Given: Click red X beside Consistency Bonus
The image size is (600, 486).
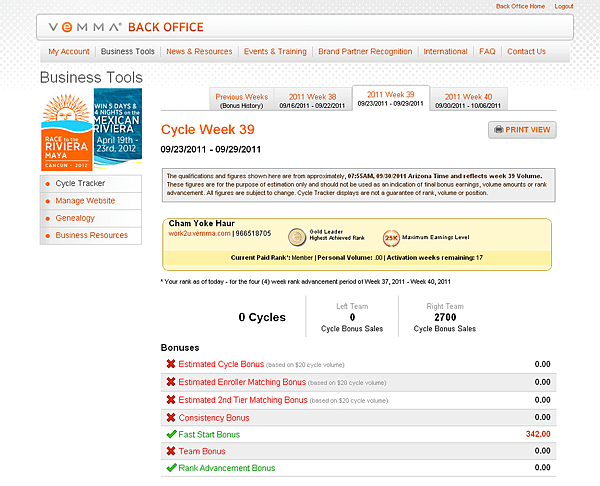Looking at the screenshot, I should click(171, 417).
